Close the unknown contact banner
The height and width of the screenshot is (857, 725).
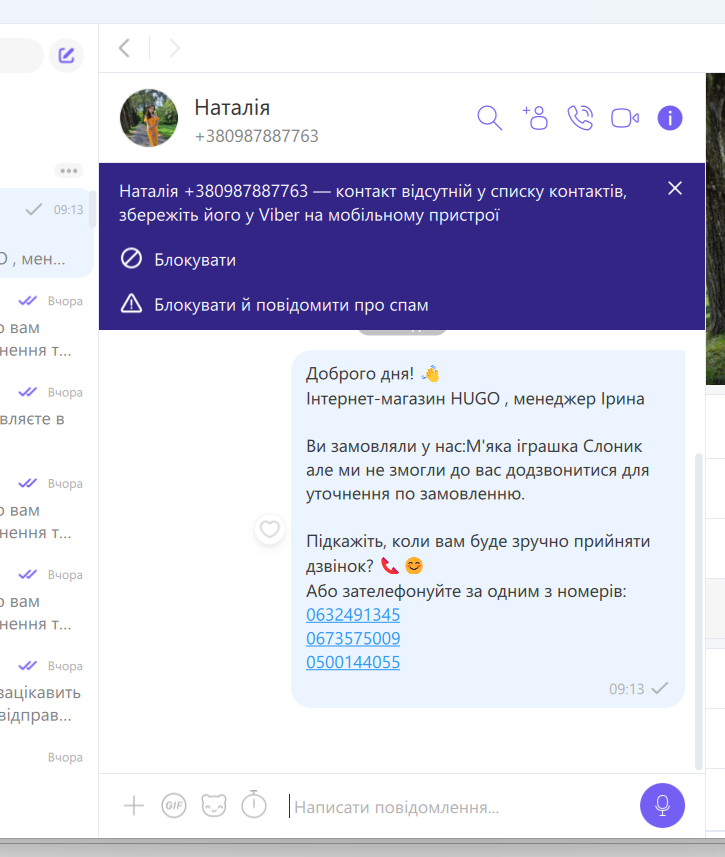[x=675, y=188]
